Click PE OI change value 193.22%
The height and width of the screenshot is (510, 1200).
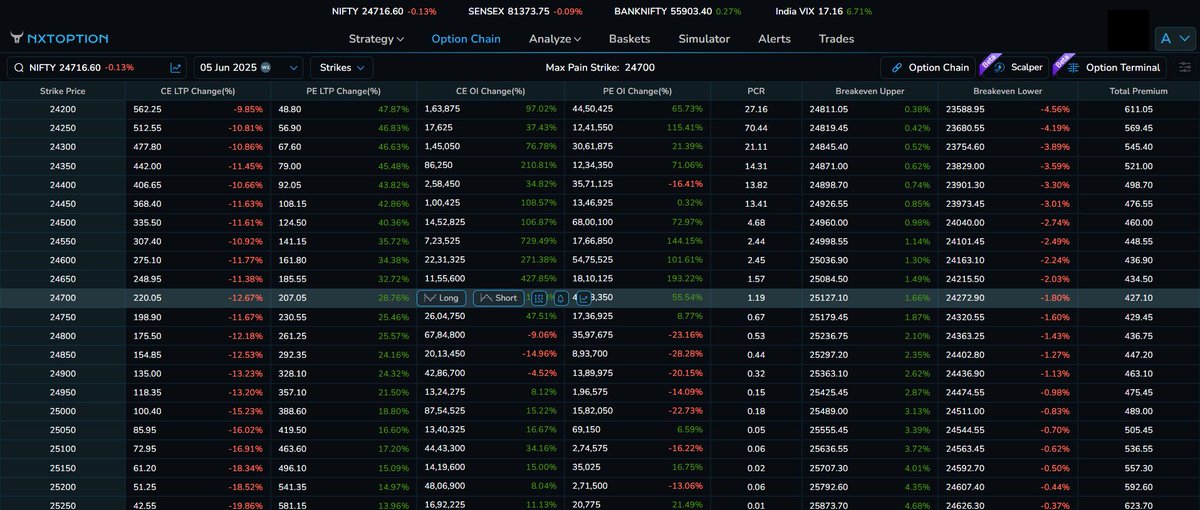(684, 279)
